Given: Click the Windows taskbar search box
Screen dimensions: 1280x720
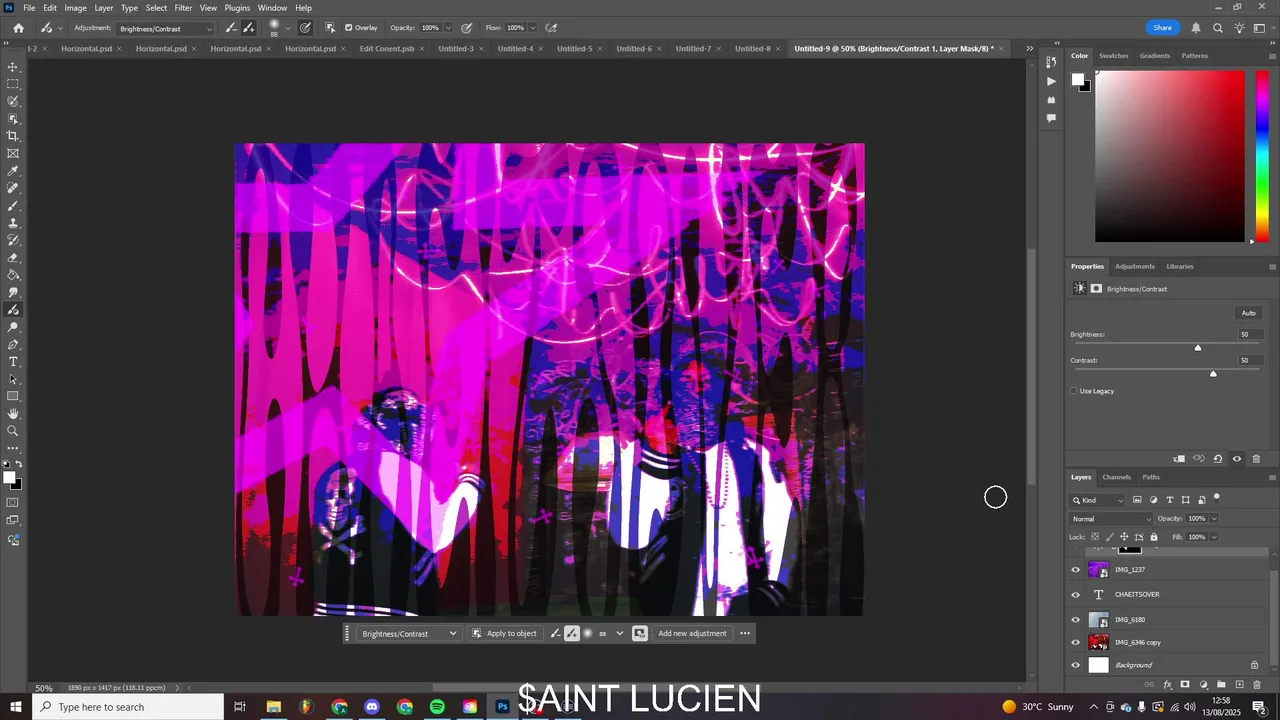Looking at the screenshot, I should 128,707.
